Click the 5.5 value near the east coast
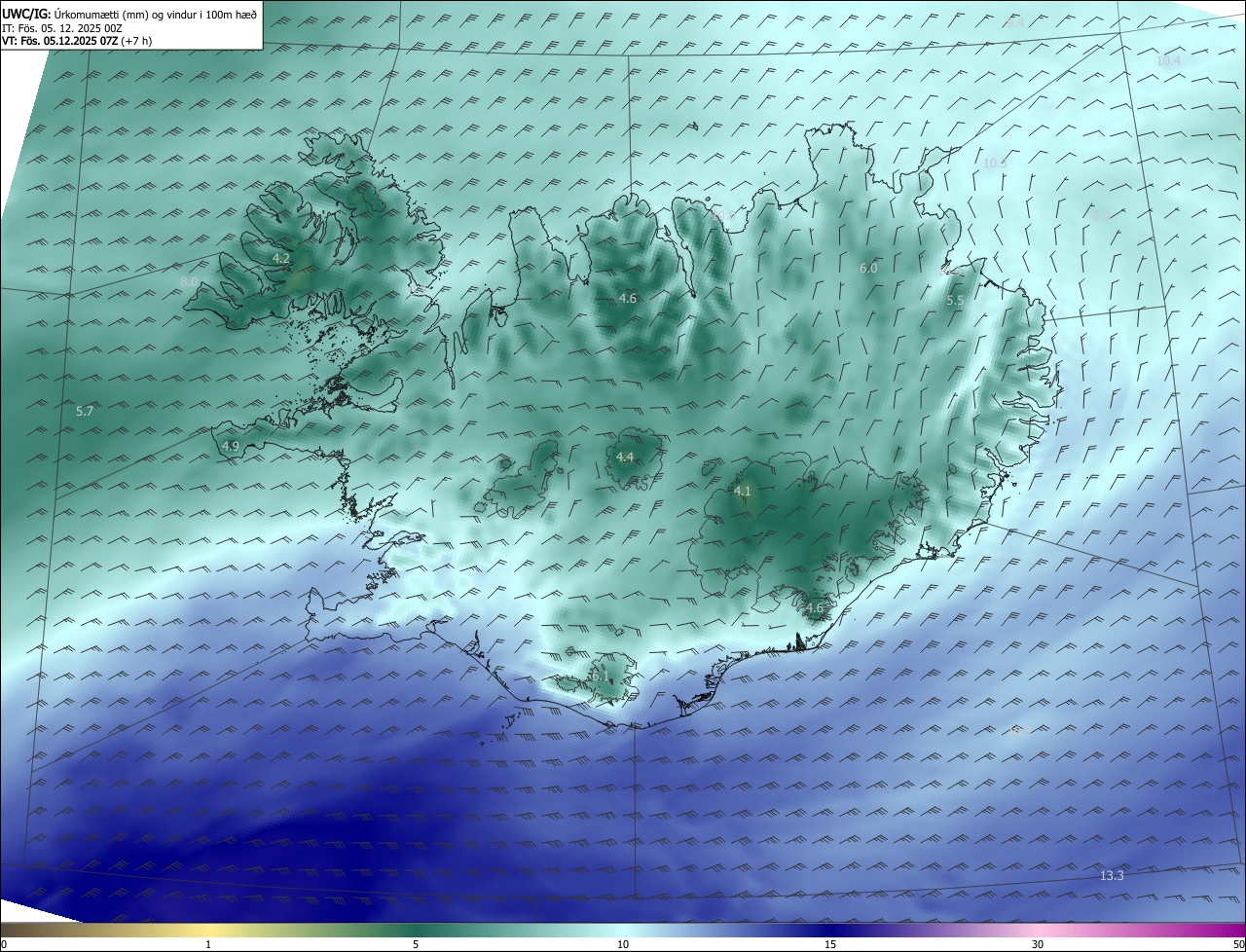The width and height of the screenshot is (1246, 952). pos(955,302)
